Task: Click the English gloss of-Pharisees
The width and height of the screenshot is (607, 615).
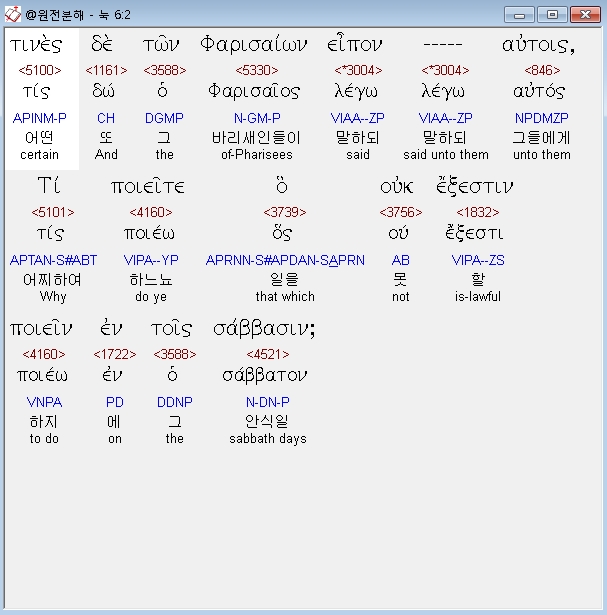Action: [x=257, y=155]
